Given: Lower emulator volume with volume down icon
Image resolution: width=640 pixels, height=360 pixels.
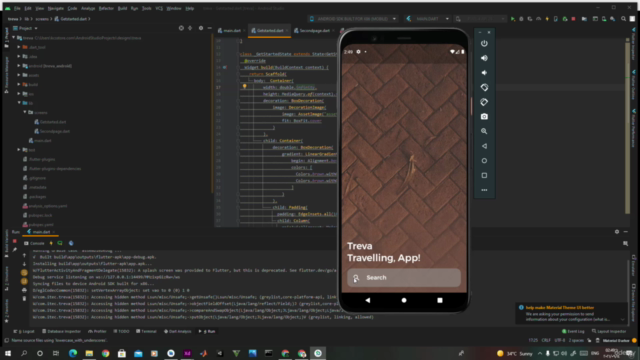Looking at the screenshot, I should point(484,73).
